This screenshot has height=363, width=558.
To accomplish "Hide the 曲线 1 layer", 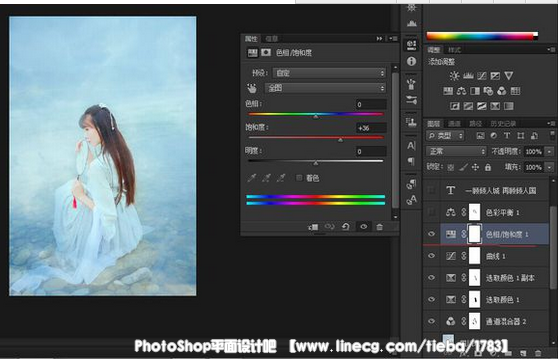I will click(431, 256).
